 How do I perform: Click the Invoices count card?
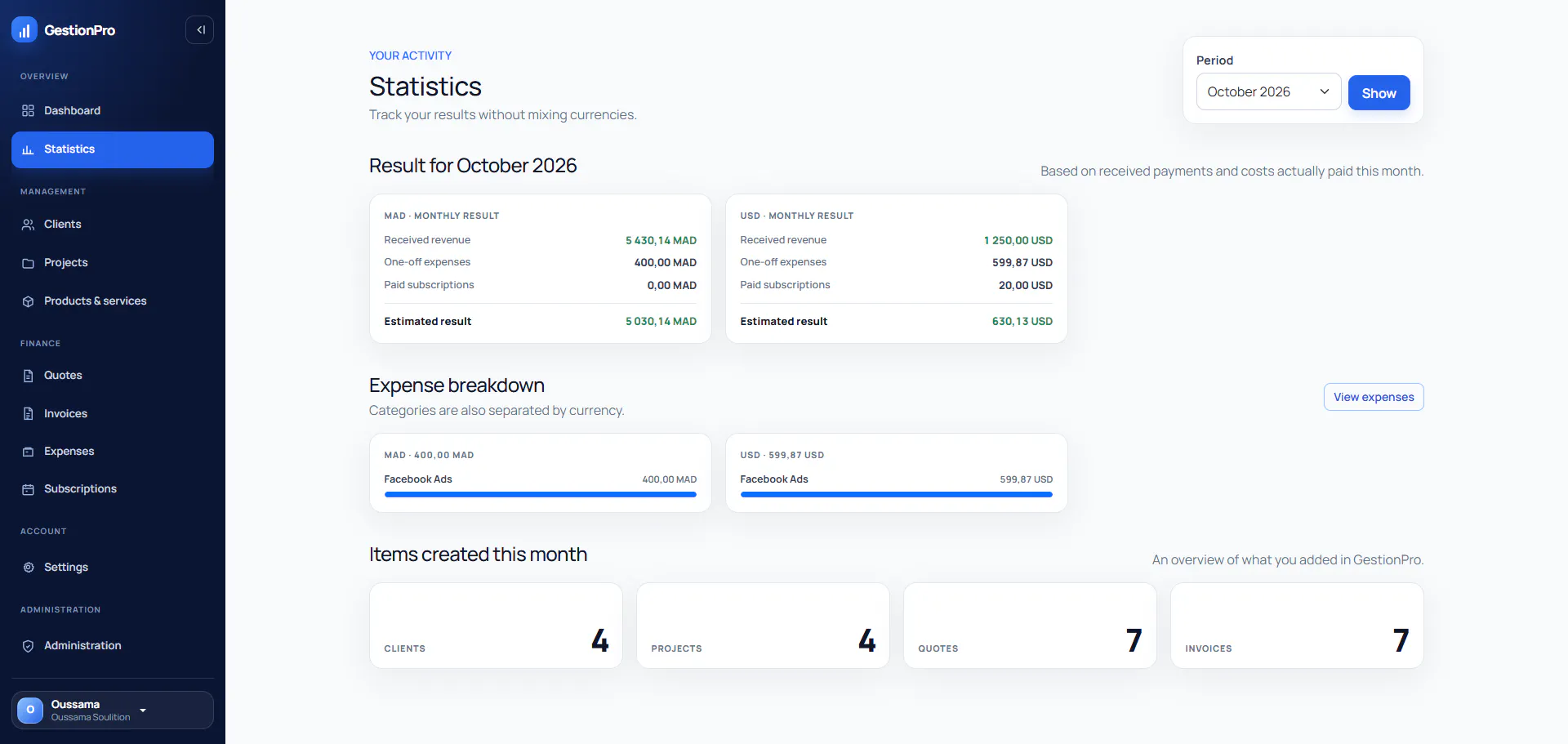click(x=1297, y=626)
